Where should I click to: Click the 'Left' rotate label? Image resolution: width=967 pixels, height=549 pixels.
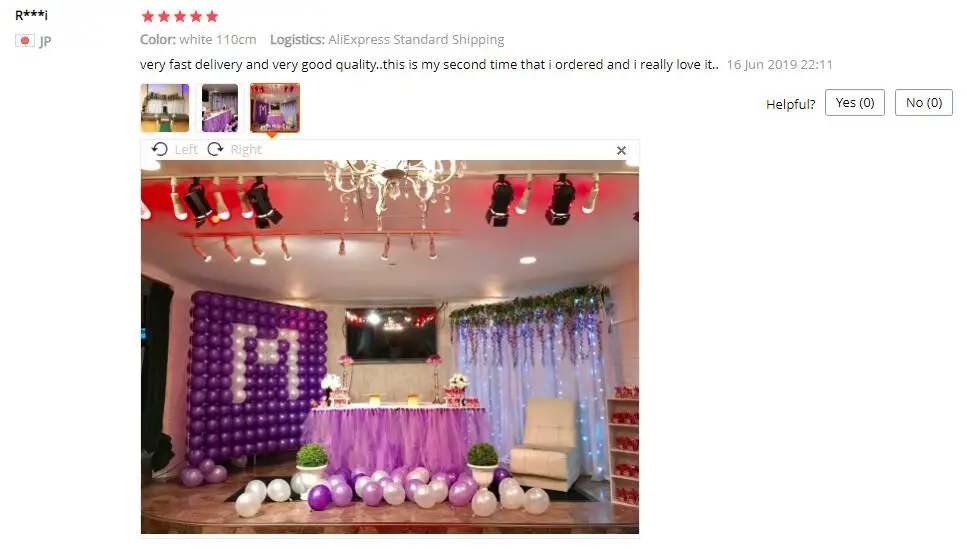[186, 149]
